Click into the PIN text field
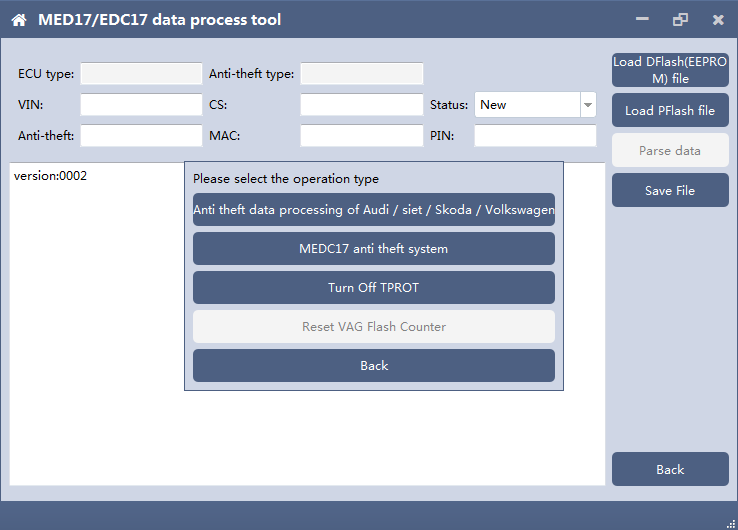Image resolution: width=738 pixels, height=530 pixels. [x=535, y=136]
